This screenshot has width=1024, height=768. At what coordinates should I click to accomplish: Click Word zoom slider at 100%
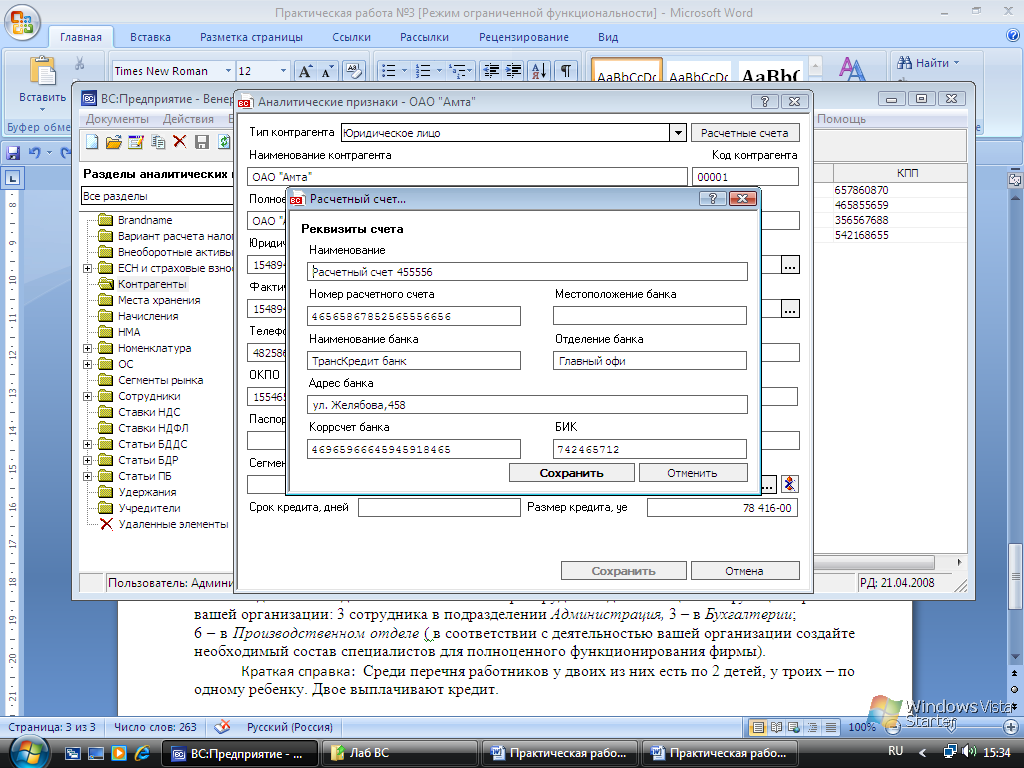click(x=952, y=727)
